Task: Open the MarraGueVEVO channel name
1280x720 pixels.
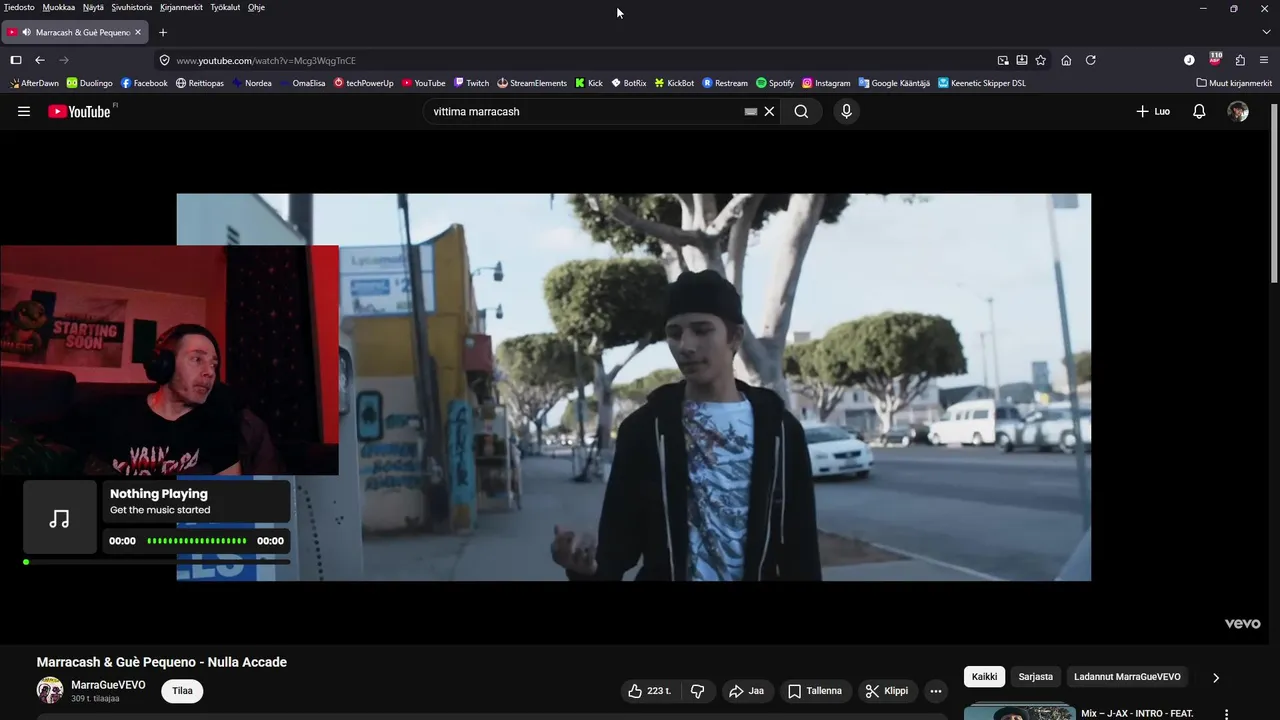Action: pos(108,685)
